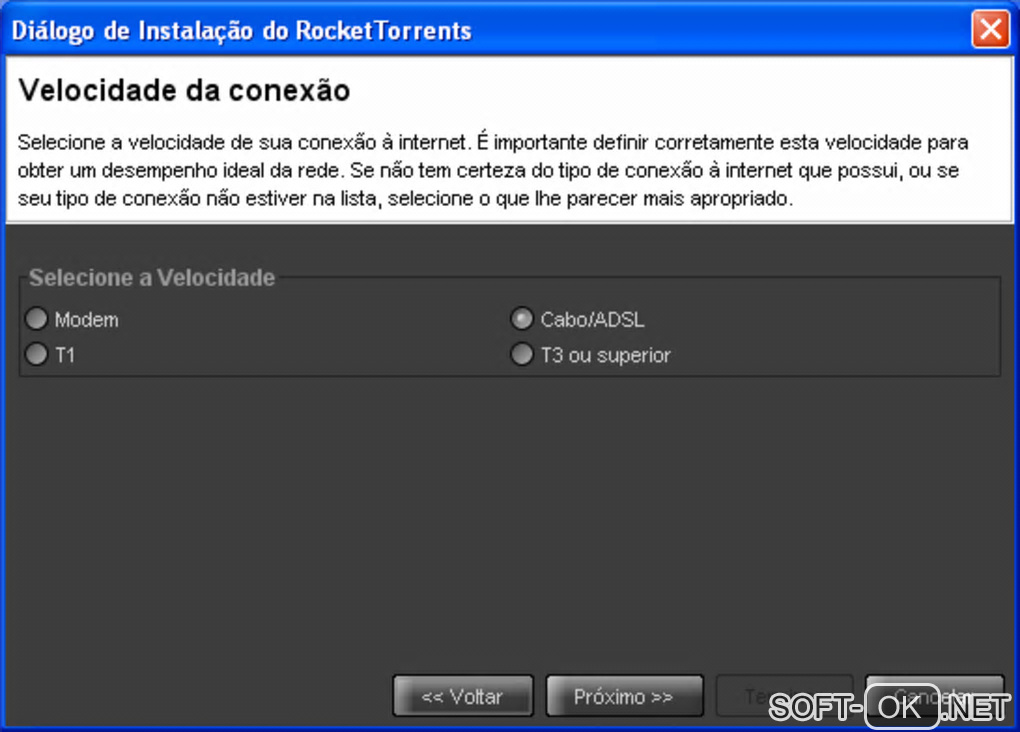Viewport: 1020px width, 732px height.
Task: Click the T3 ou superior label text
Action: 606,355
